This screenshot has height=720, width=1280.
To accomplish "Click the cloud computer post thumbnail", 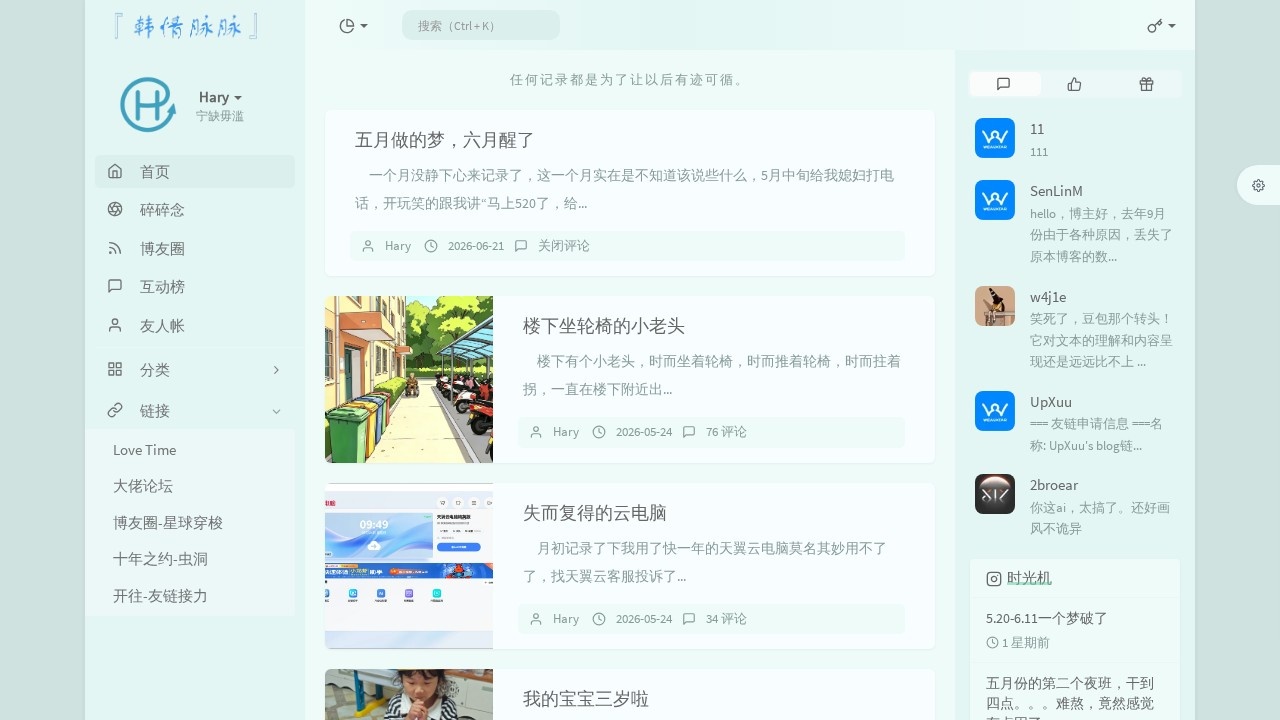I will coord(409,566).
